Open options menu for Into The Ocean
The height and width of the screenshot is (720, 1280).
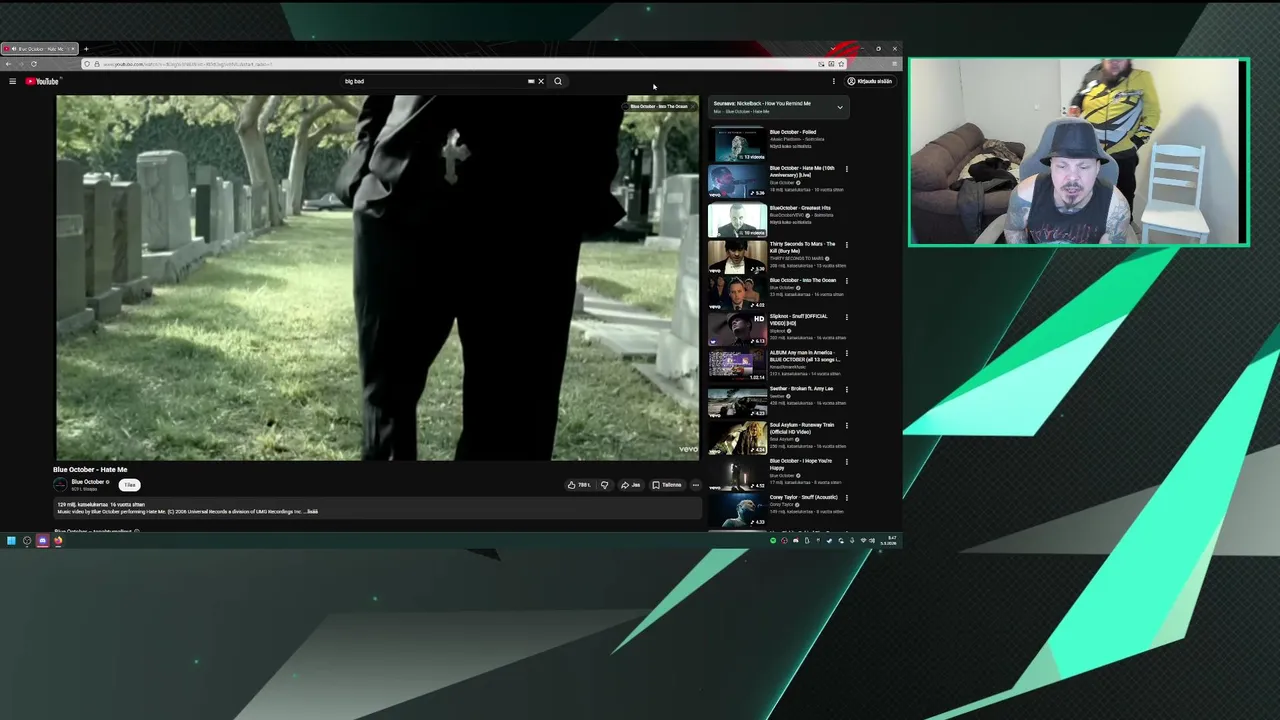click(846, 281)
